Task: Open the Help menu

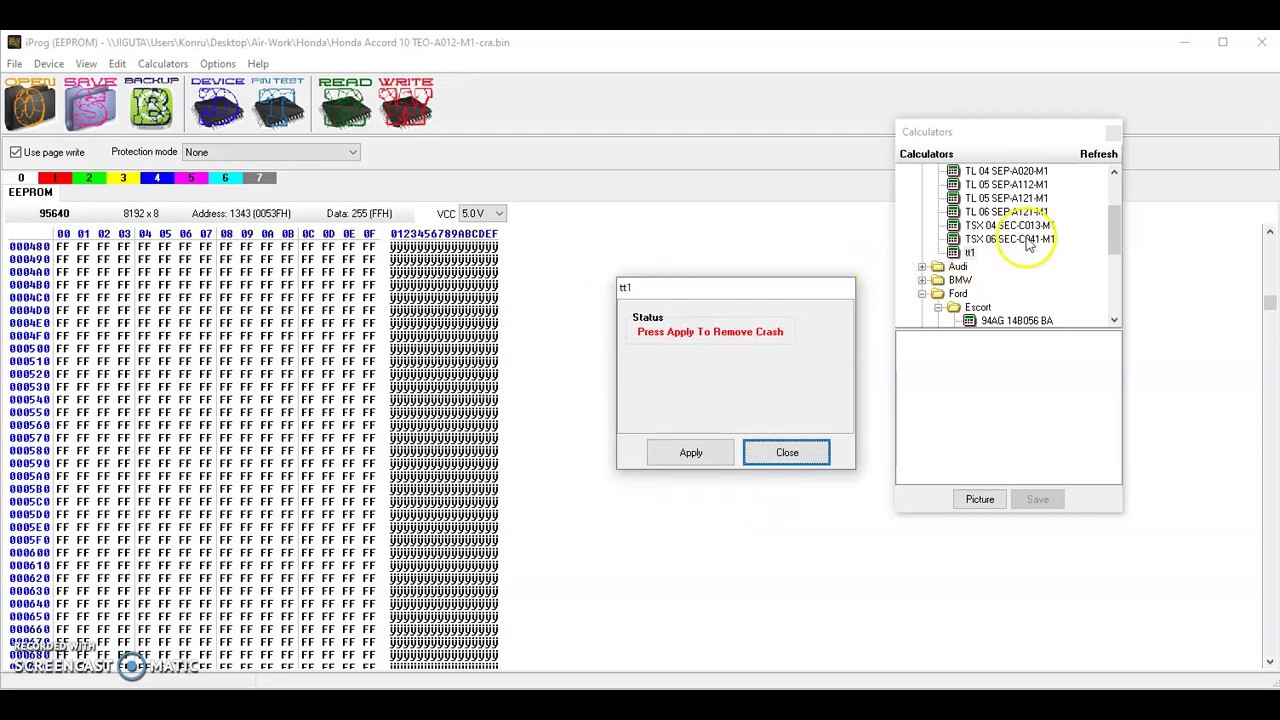Action: [258, 64]
